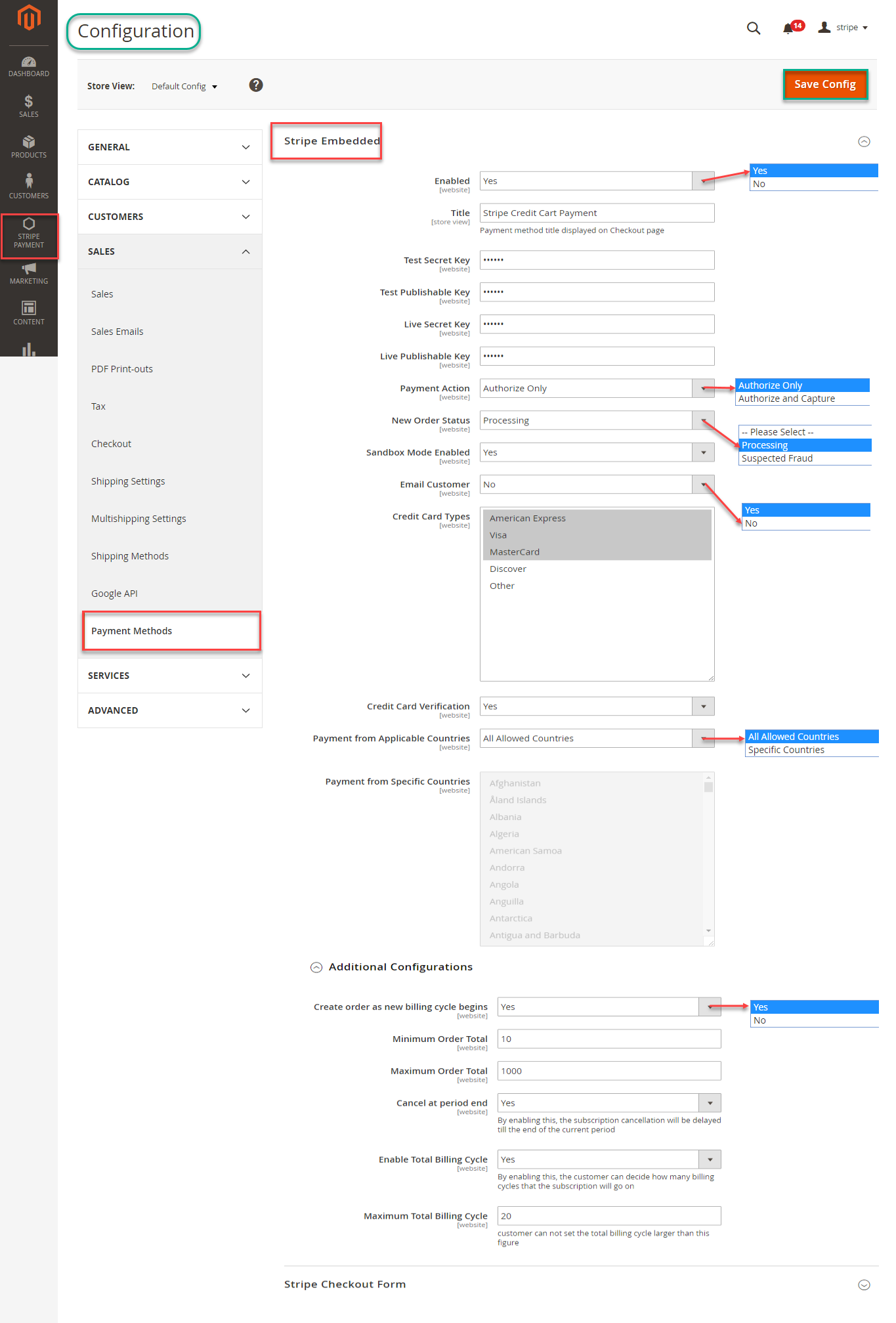Click the help question mark icon
This screenshot has width=896, height=1323.
pyautogui.click(x=256, y=85)
